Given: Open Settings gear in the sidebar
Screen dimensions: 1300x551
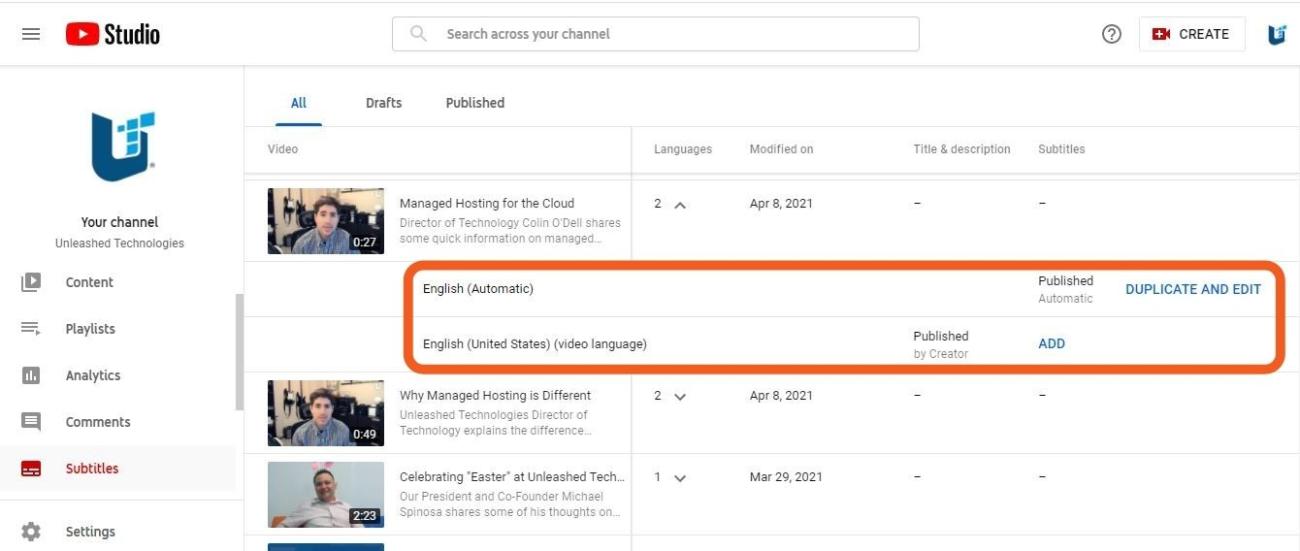Looking at the screenshot, I should (x=90, y=532).
